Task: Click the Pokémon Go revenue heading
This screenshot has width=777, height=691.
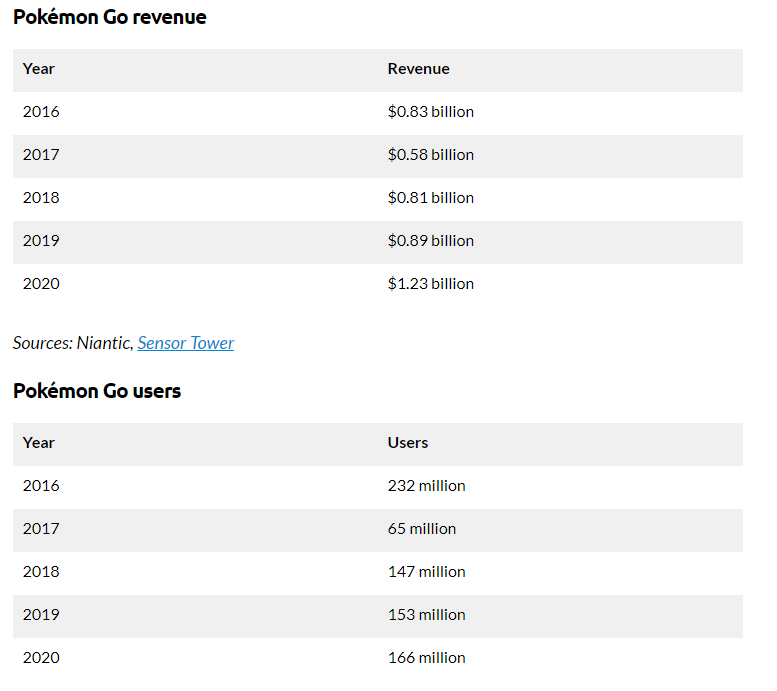Action: [110, 17]
